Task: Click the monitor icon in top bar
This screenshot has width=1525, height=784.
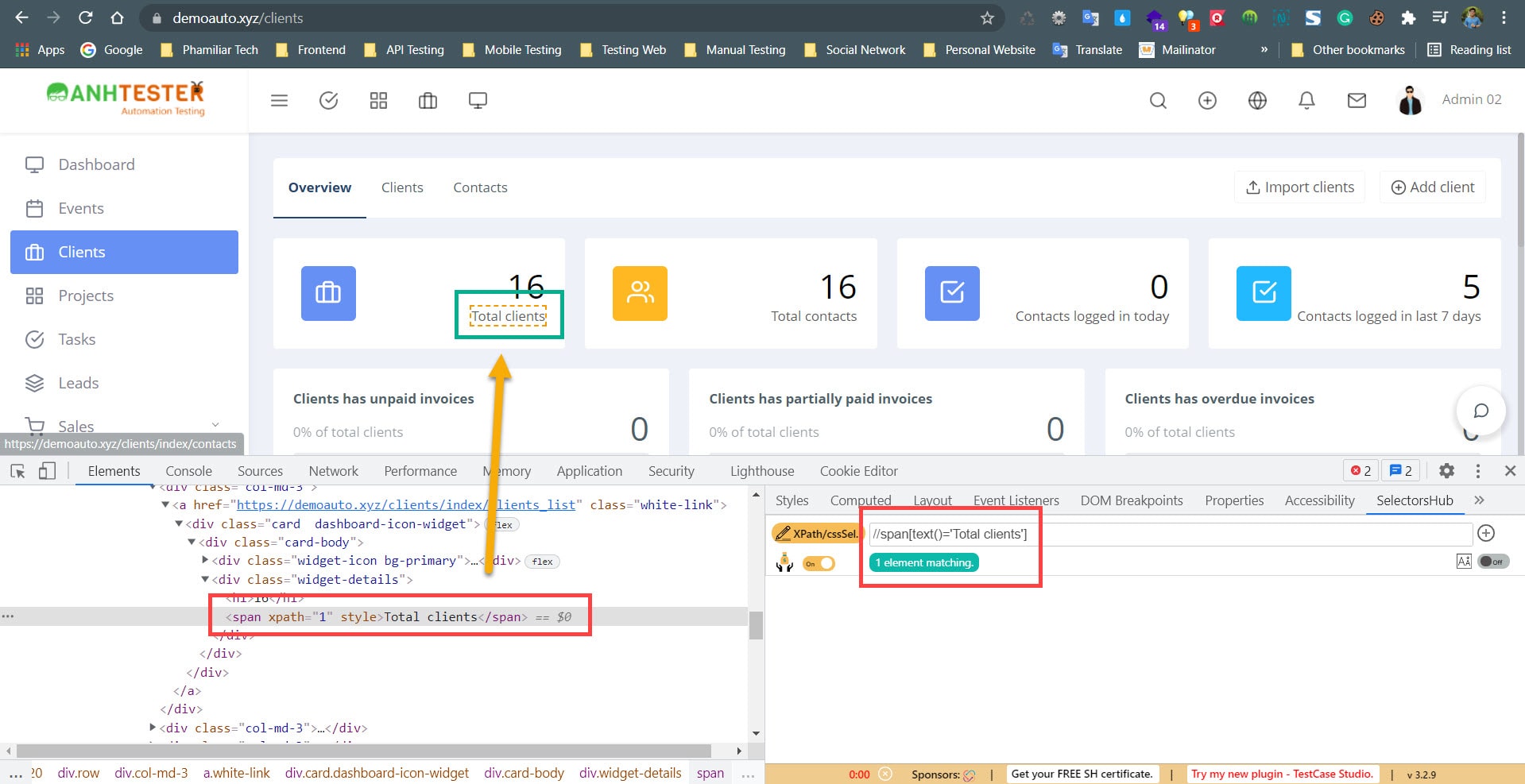Action: 478,100
